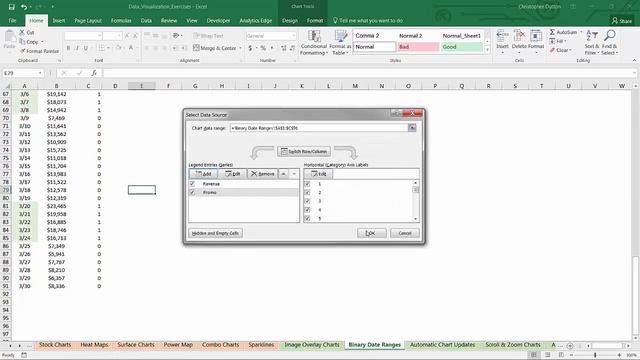The image size is (640, 360).
Task: Open Merge & Center dropdown arrow
Action: click(x=240, y=48)
